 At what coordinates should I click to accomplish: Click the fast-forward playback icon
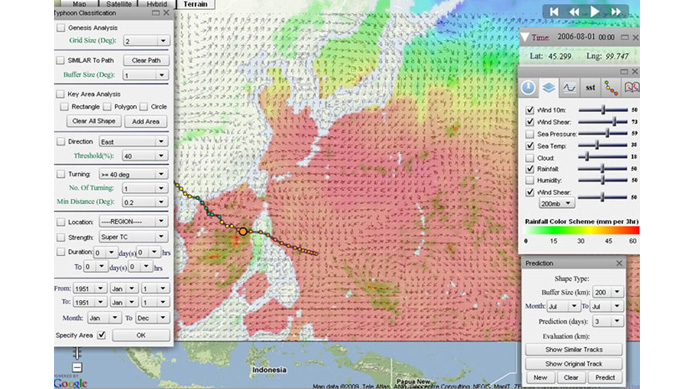coord(616,12)
